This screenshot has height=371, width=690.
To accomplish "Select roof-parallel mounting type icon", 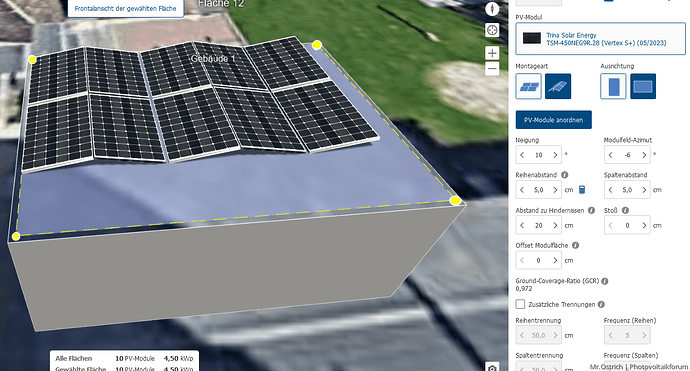I will pyautogui.click(x=529, y=86).
